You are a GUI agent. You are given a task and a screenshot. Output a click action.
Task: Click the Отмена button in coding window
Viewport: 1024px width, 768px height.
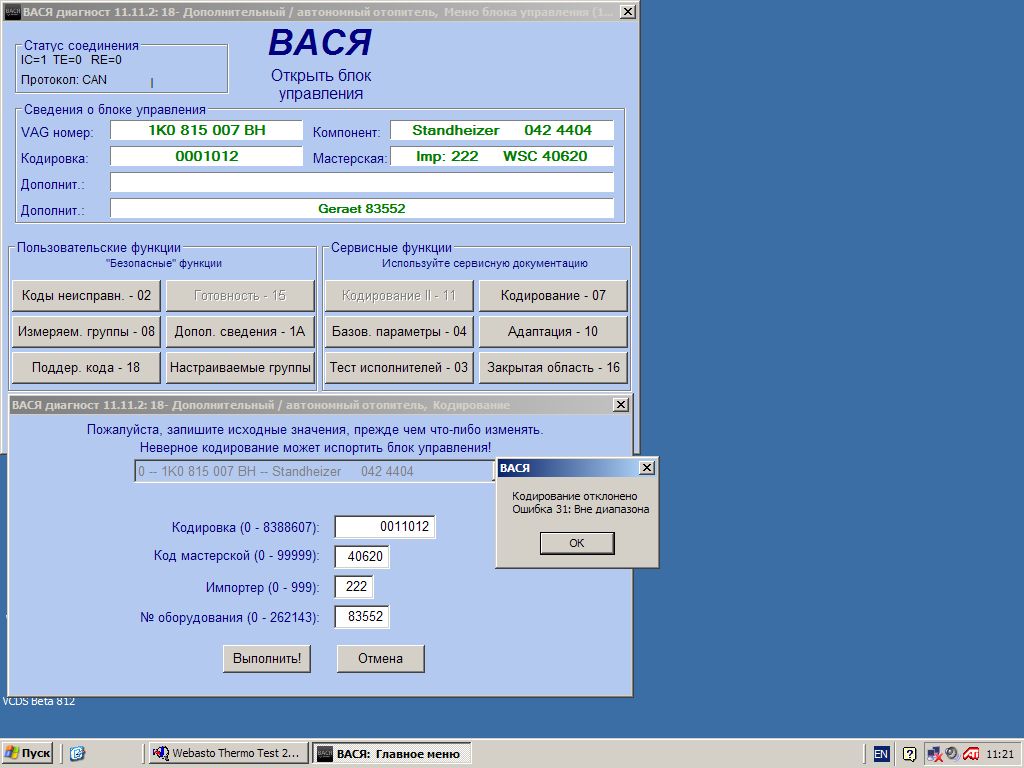point(380,658)
